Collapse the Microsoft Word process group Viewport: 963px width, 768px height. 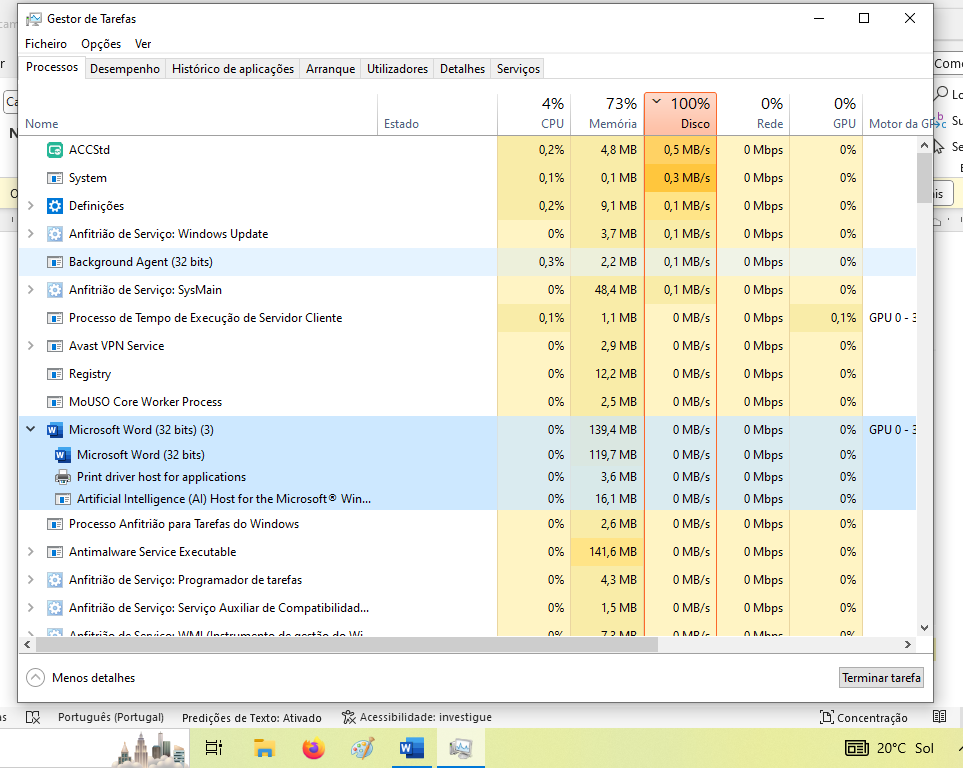pos(30,430)
